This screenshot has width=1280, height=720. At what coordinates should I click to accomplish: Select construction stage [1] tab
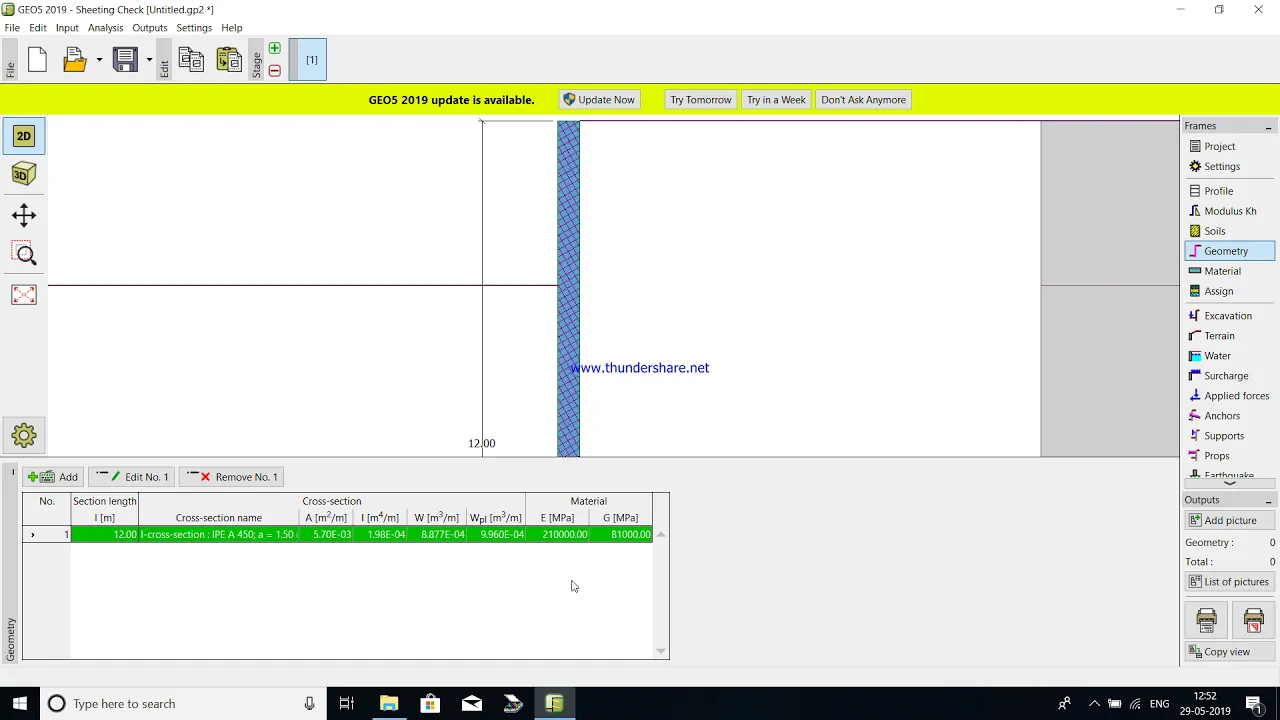[x=308, y=60]
